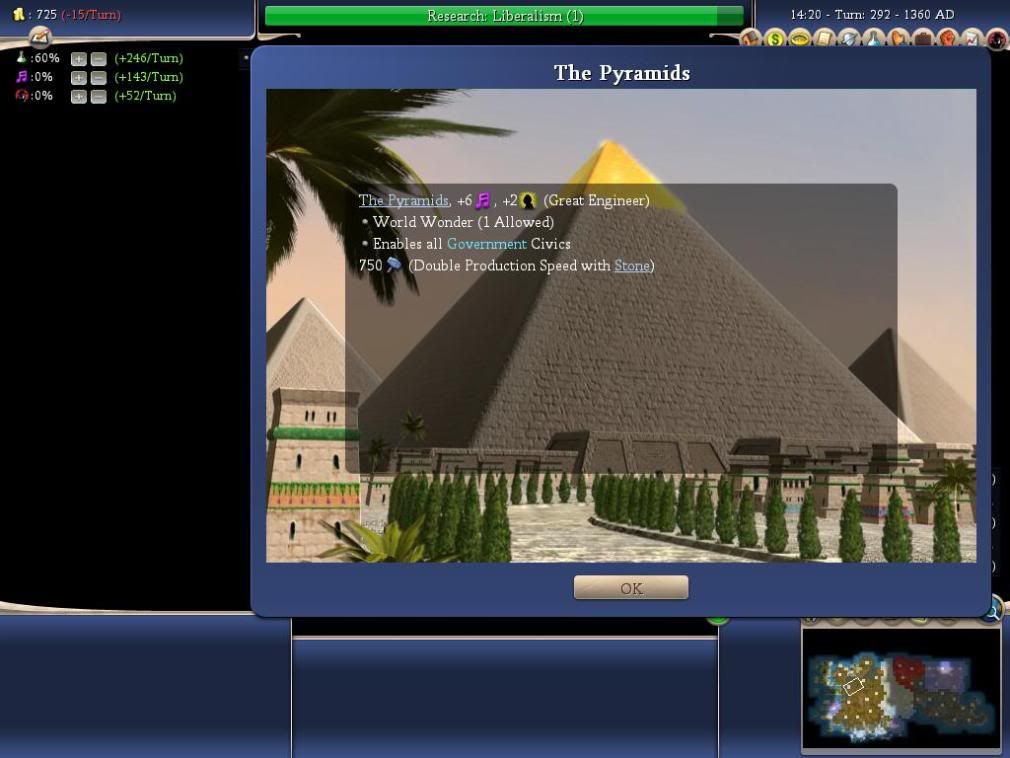
Task: Open the Financial Advisor dollar icon
Action: [x=776, y=39]
